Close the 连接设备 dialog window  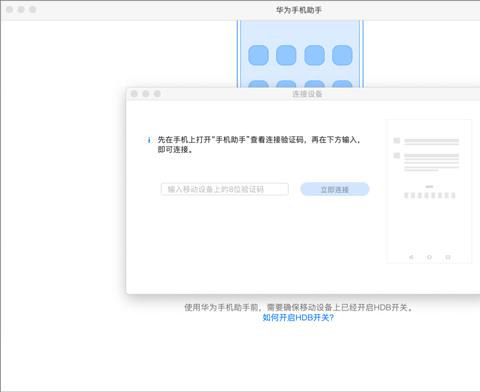pyautogui.click(x=134, y=94)
